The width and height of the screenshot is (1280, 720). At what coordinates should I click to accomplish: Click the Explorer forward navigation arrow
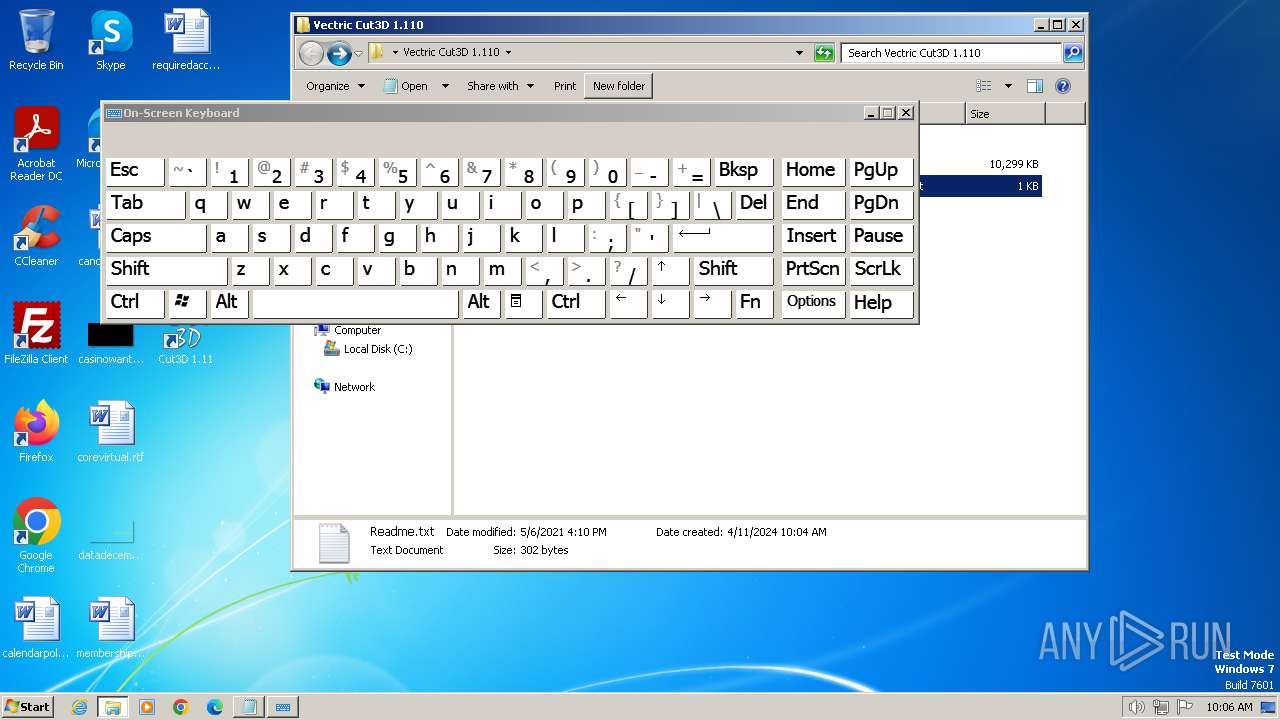339,53
